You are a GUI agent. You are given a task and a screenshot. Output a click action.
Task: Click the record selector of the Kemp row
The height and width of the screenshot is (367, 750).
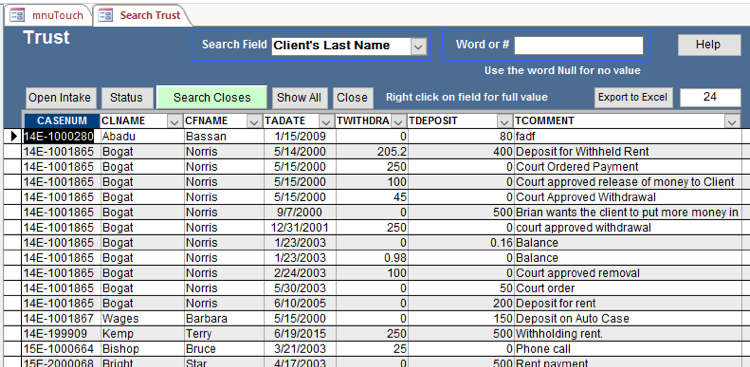pos(13,334)
